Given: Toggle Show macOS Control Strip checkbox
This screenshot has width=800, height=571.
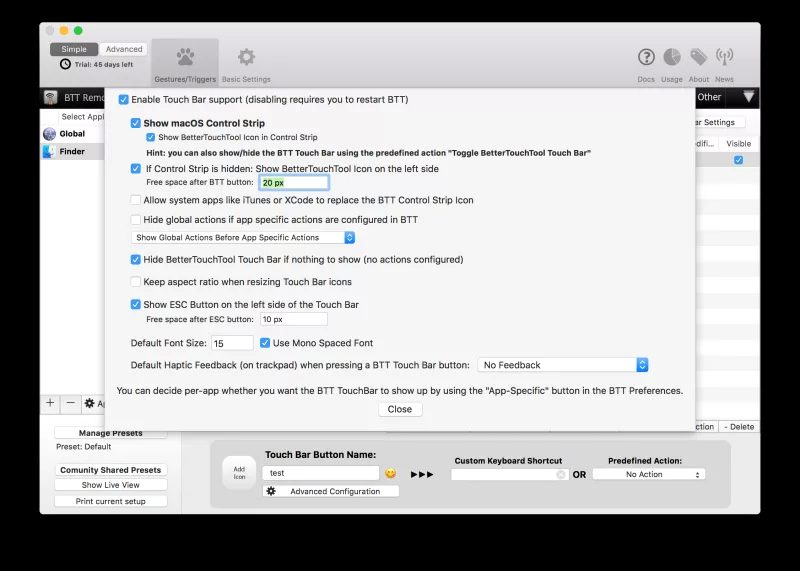Looking at the screenshot, I should tap(135, 123).
